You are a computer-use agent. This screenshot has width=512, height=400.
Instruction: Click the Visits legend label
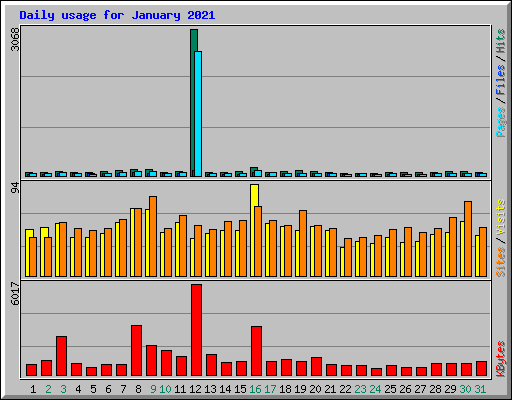coord(500,217)
